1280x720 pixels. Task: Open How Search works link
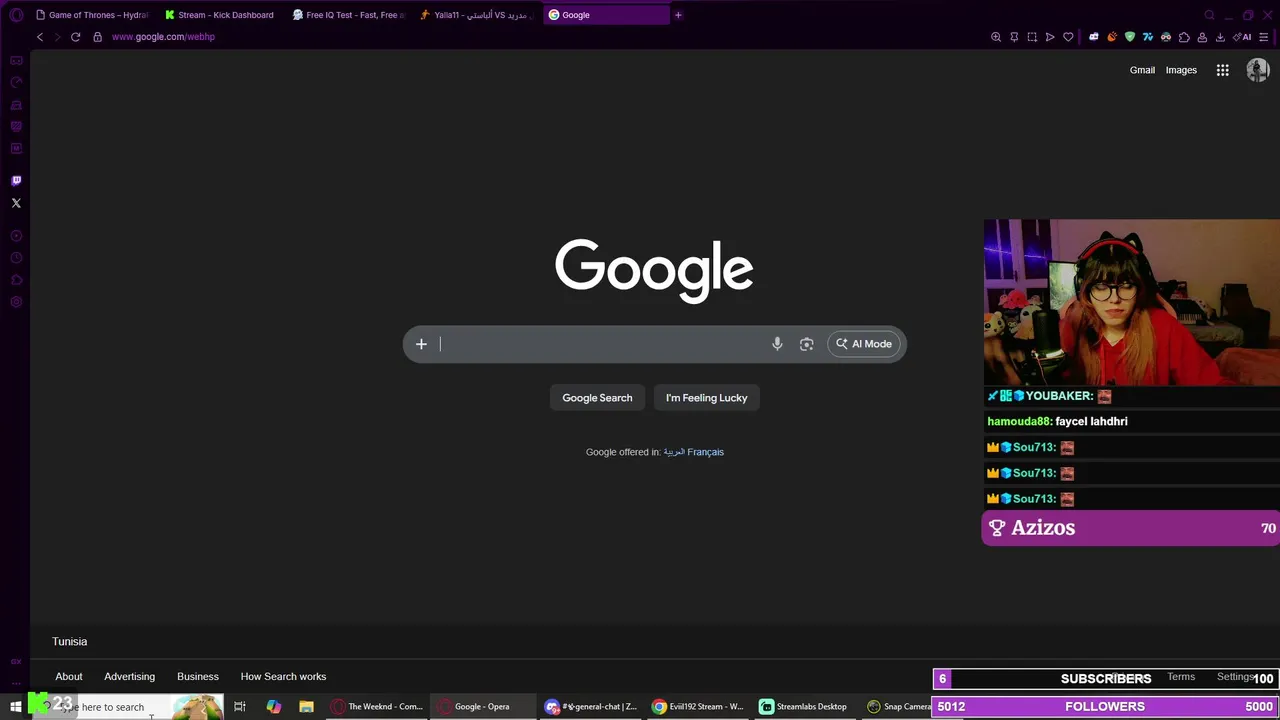(x=283, y=677)
